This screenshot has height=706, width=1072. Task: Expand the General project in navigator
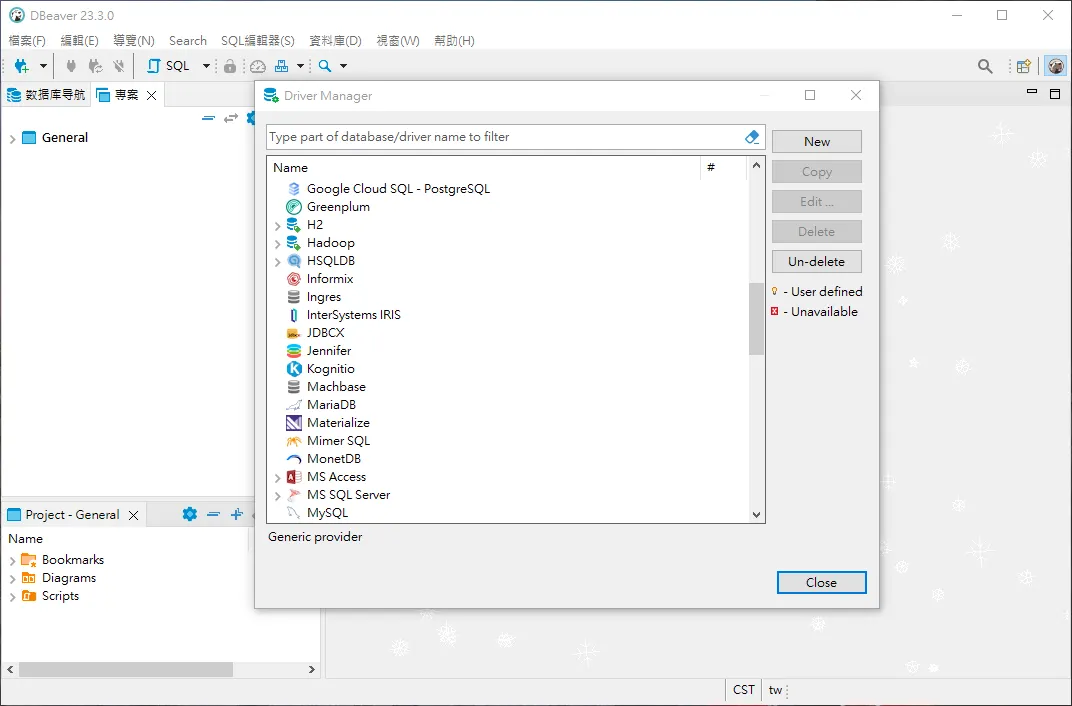12,139
